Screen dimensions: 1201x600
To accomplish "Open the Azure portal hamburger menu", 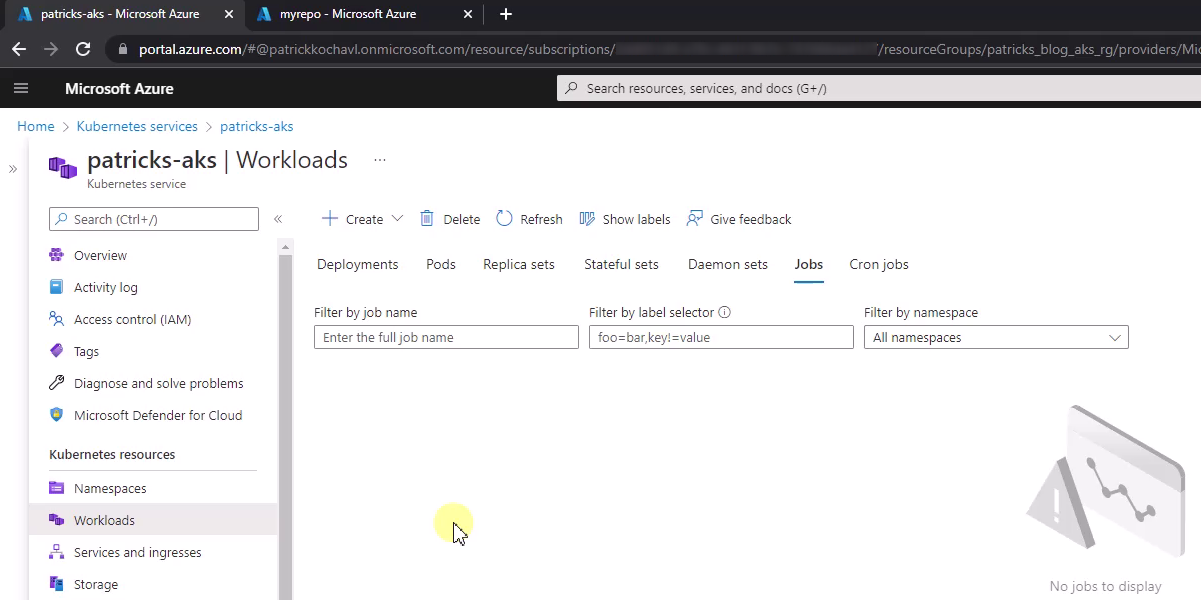I will (21, 88).
